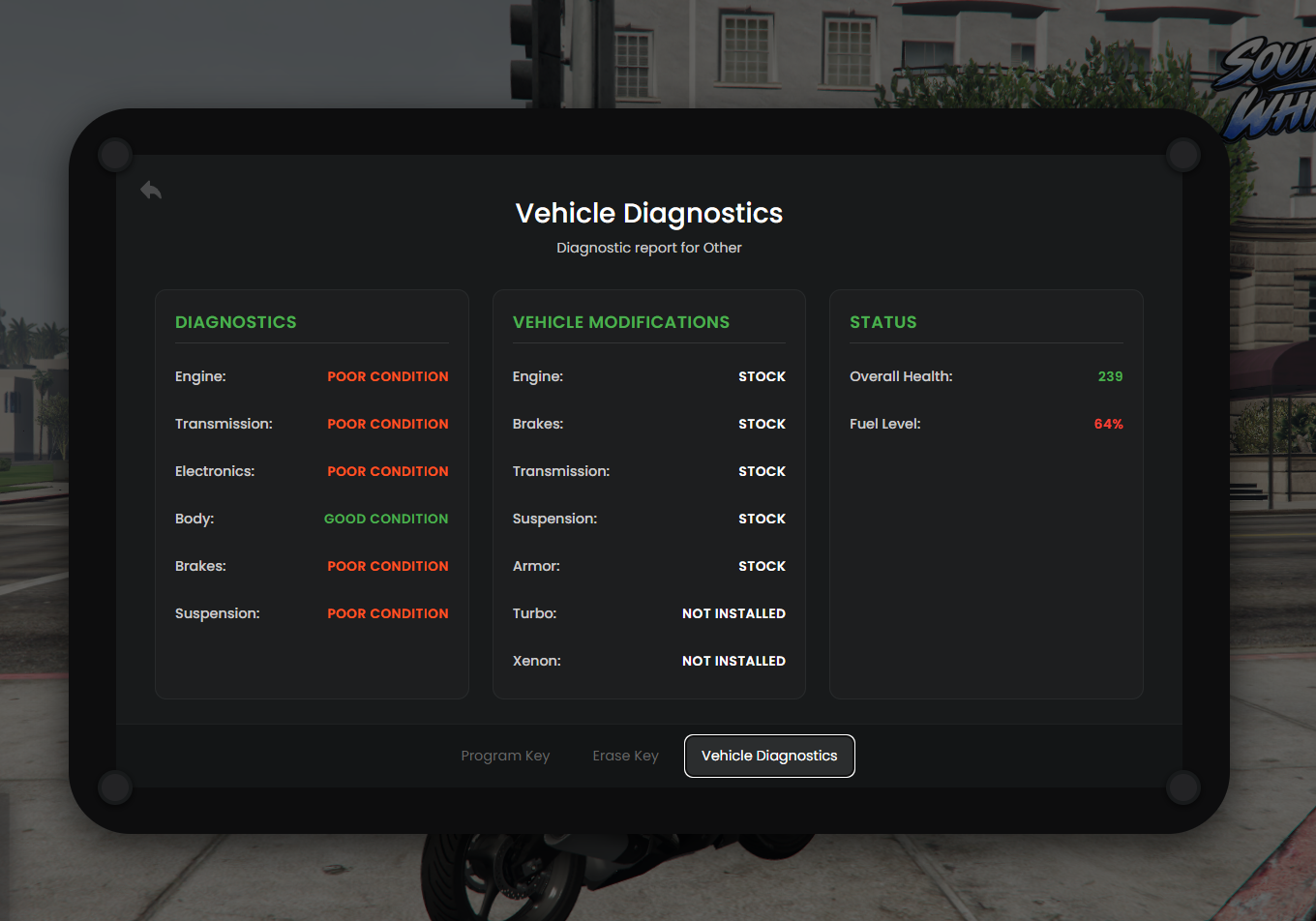Image resolution: width=1316 pixels, height=921 pixels.
Task: Click the Fuel Level label
Action: coord(885,424)
